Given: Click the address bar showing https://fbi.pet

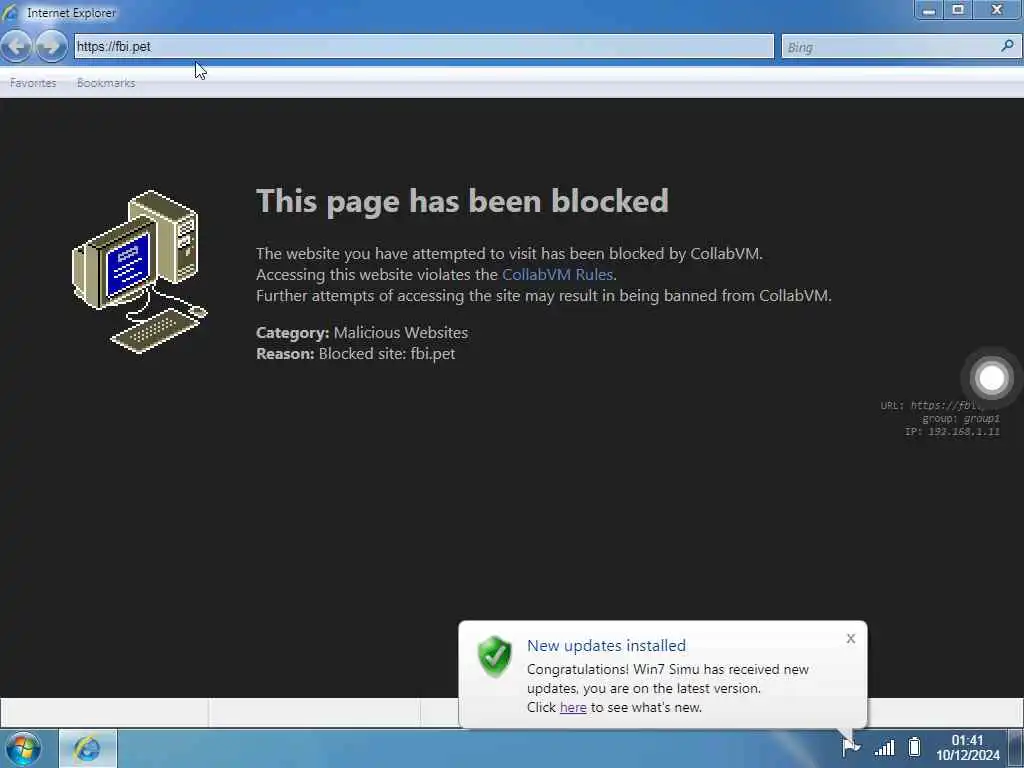Looking at the screenshot, I should 423,46.
